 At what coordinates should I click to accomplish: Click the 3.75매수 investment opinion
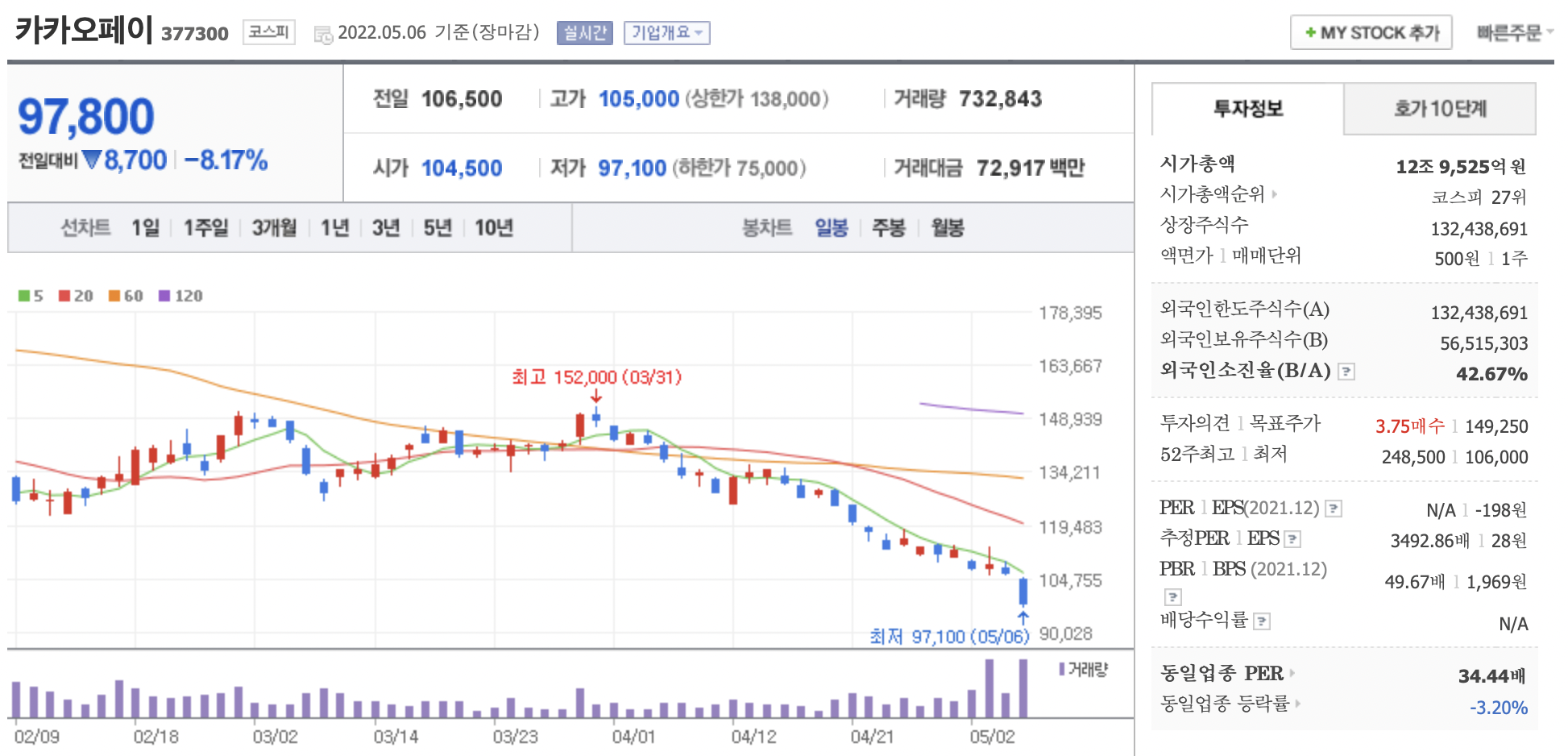(1410, 426)
